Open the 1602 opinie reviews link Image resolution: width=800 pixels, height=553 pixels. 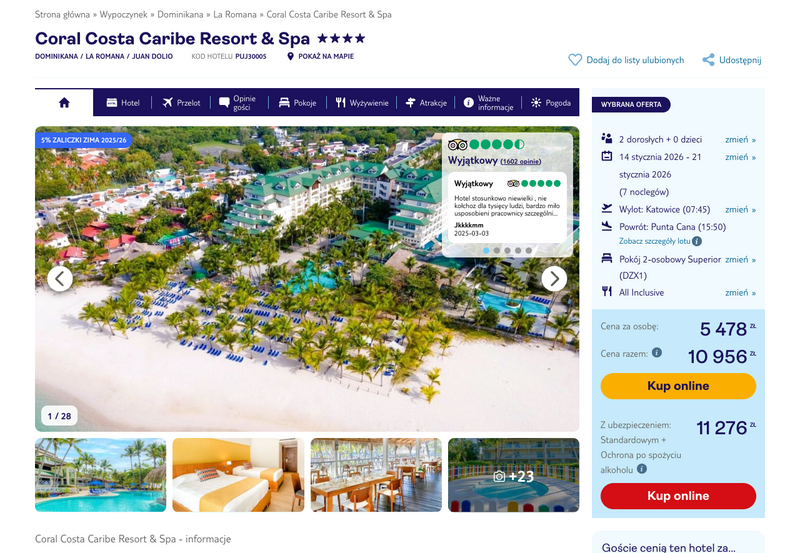point(520,162)
